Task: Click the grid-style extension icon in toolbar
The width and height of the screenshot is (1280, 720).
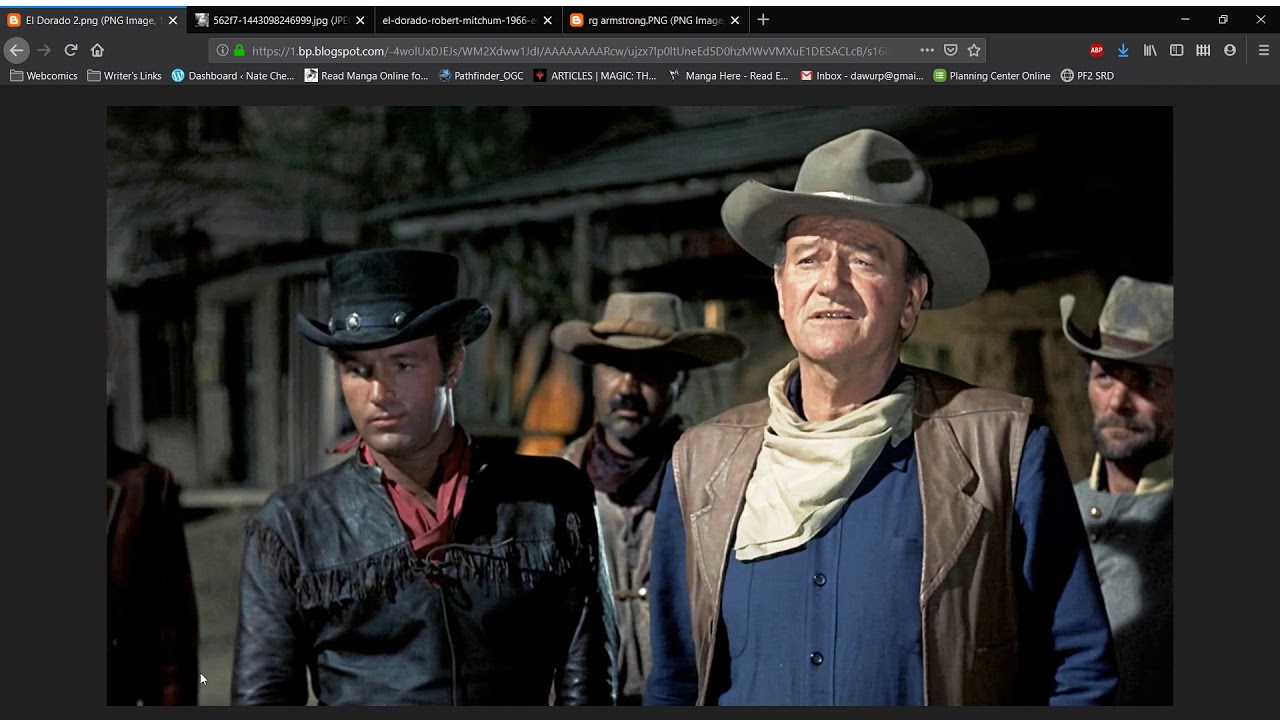Action: (x=1203, y=50)
